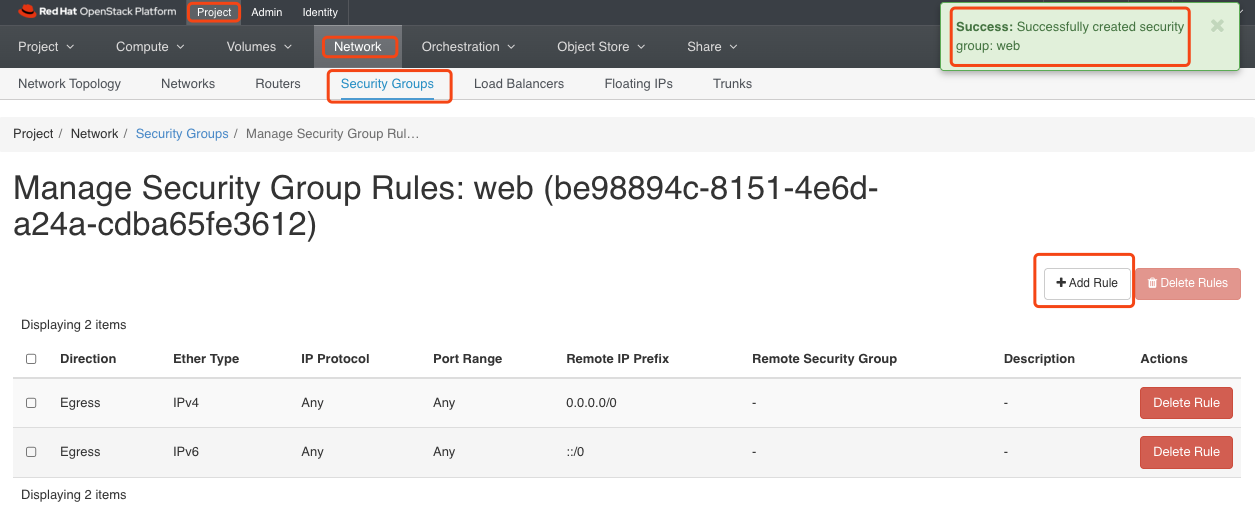Select the checkbox for the IPv4 Egress rule
The width and height of the screenshot is (1255, 512).
[x=31, y=403]
